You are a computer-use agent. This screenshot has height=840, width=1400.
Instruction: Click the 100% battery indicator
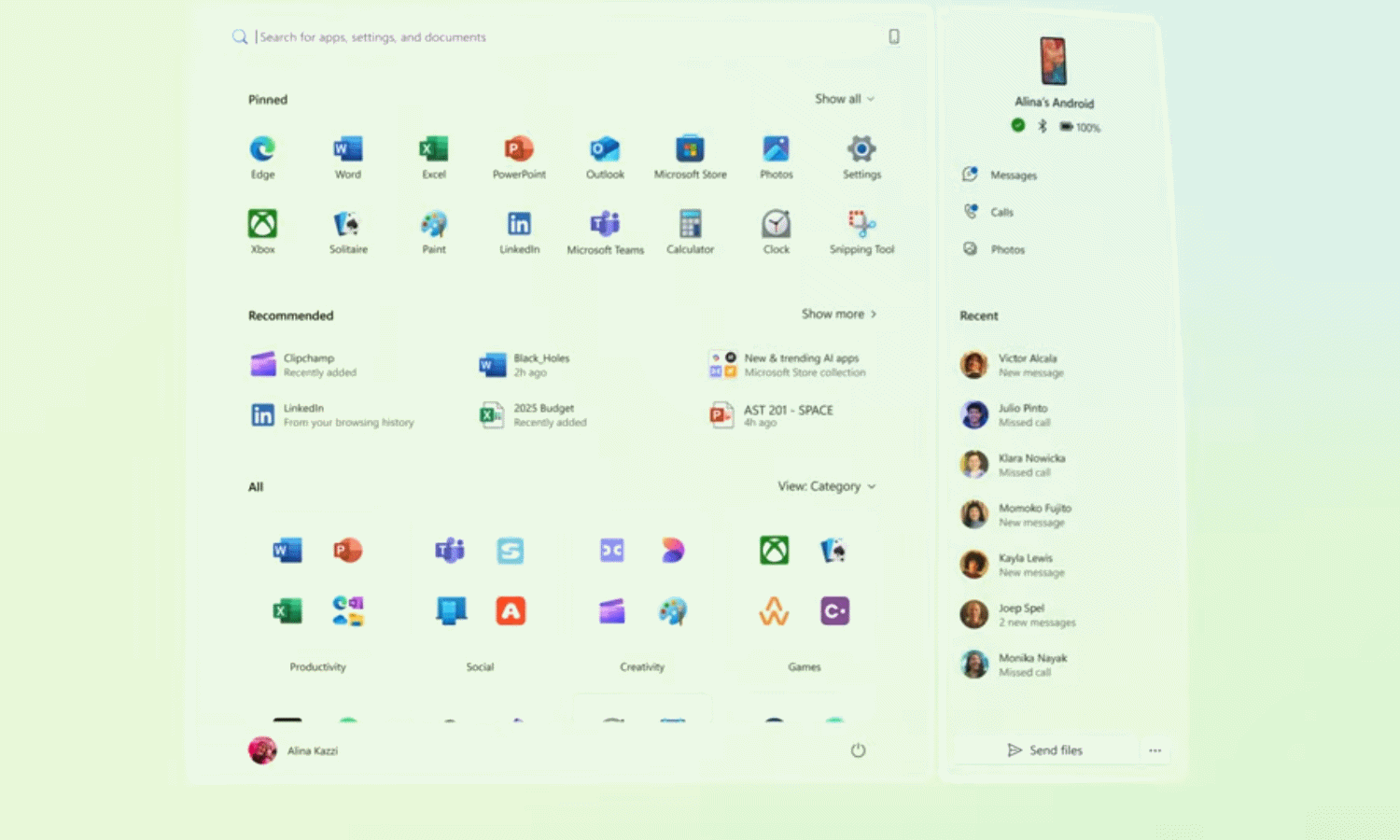click(1080, 127)
